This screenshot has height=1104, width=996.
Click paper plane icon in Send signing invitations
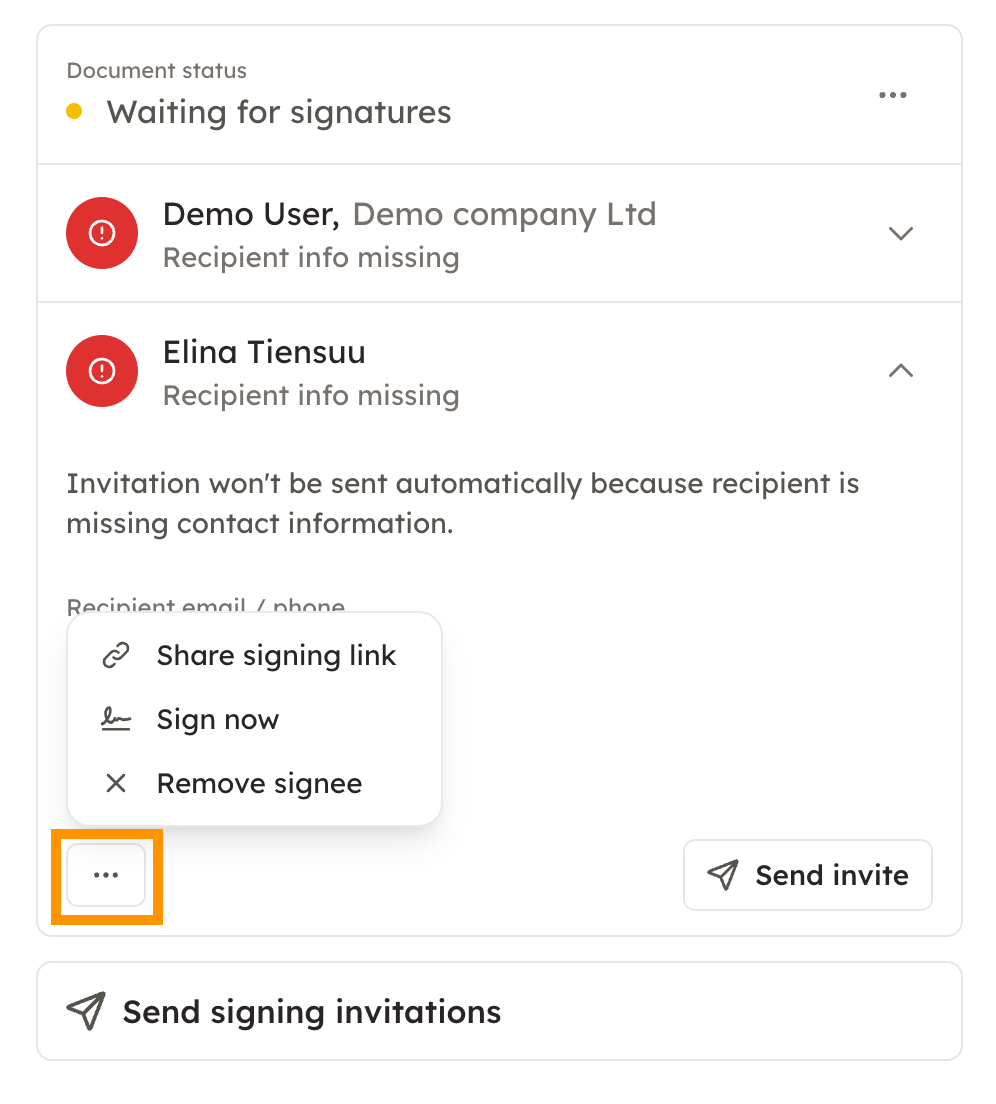[x=86, y=1011]
